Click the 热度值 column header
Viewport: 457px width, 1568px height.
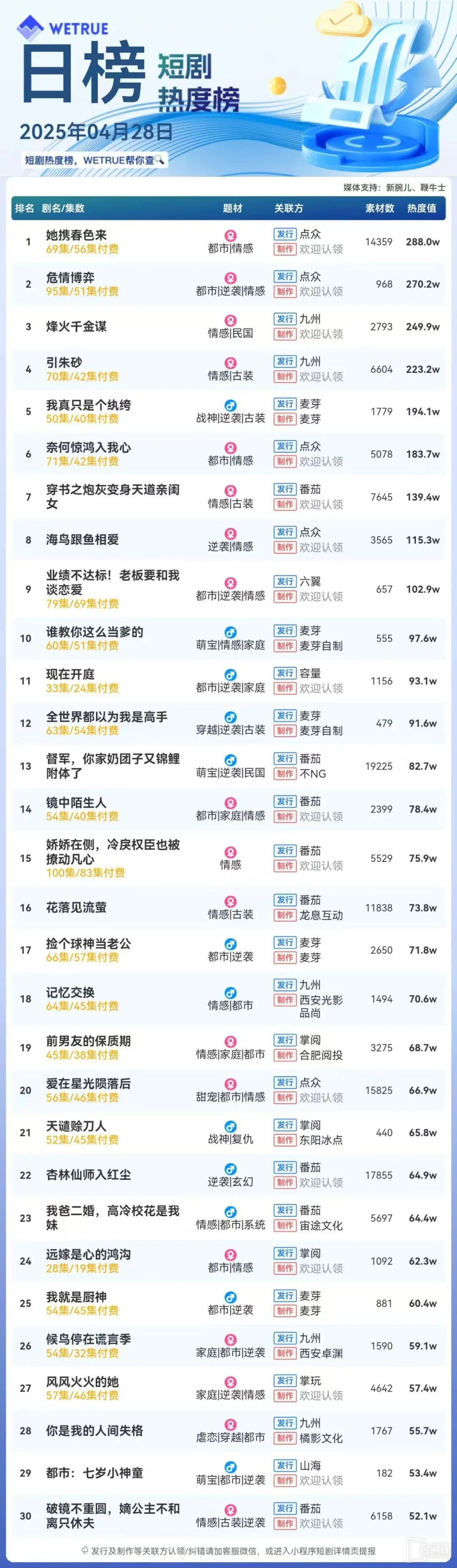point(422,208)
